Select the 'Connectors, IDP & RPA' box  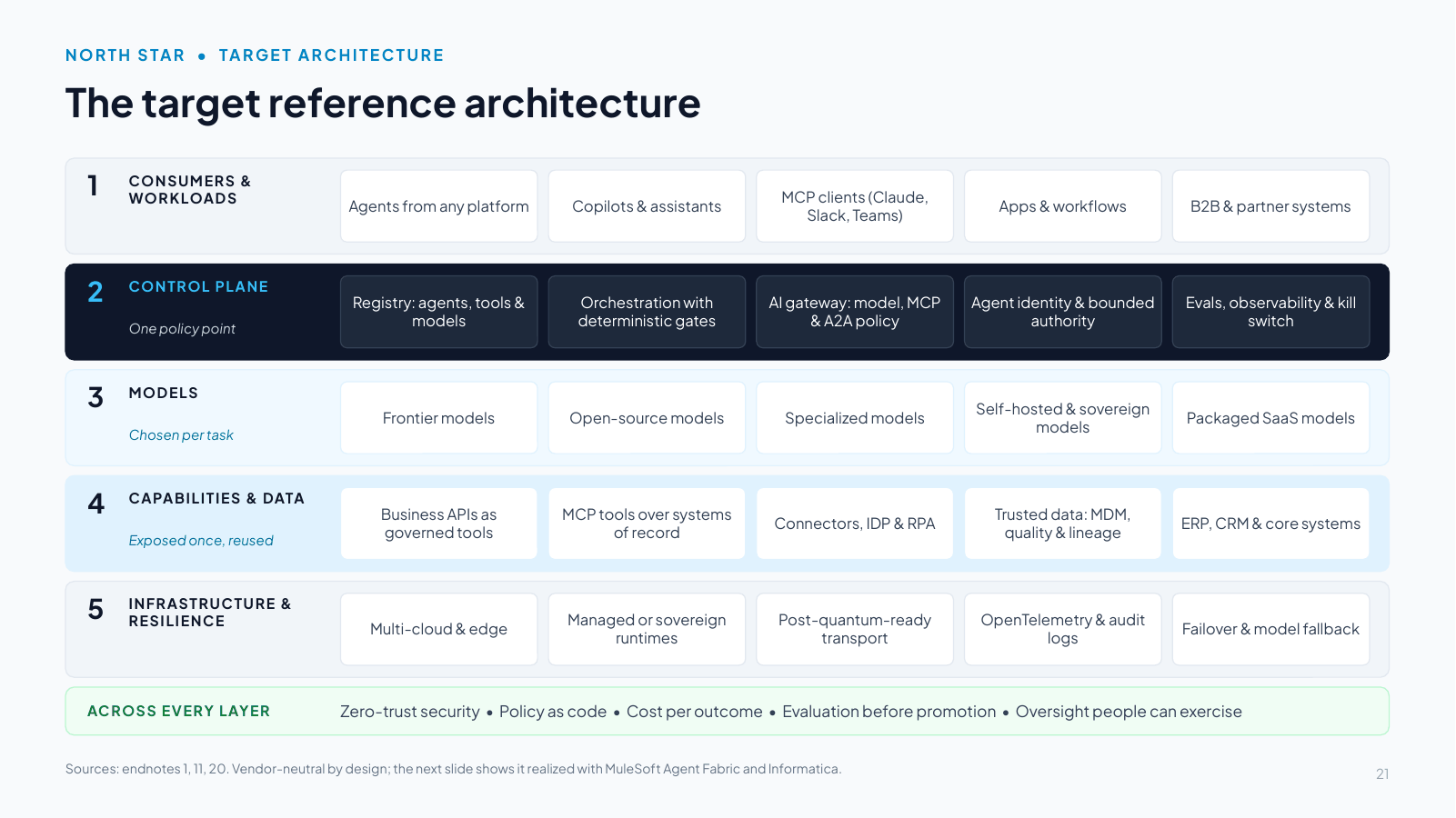pos(855,524)
